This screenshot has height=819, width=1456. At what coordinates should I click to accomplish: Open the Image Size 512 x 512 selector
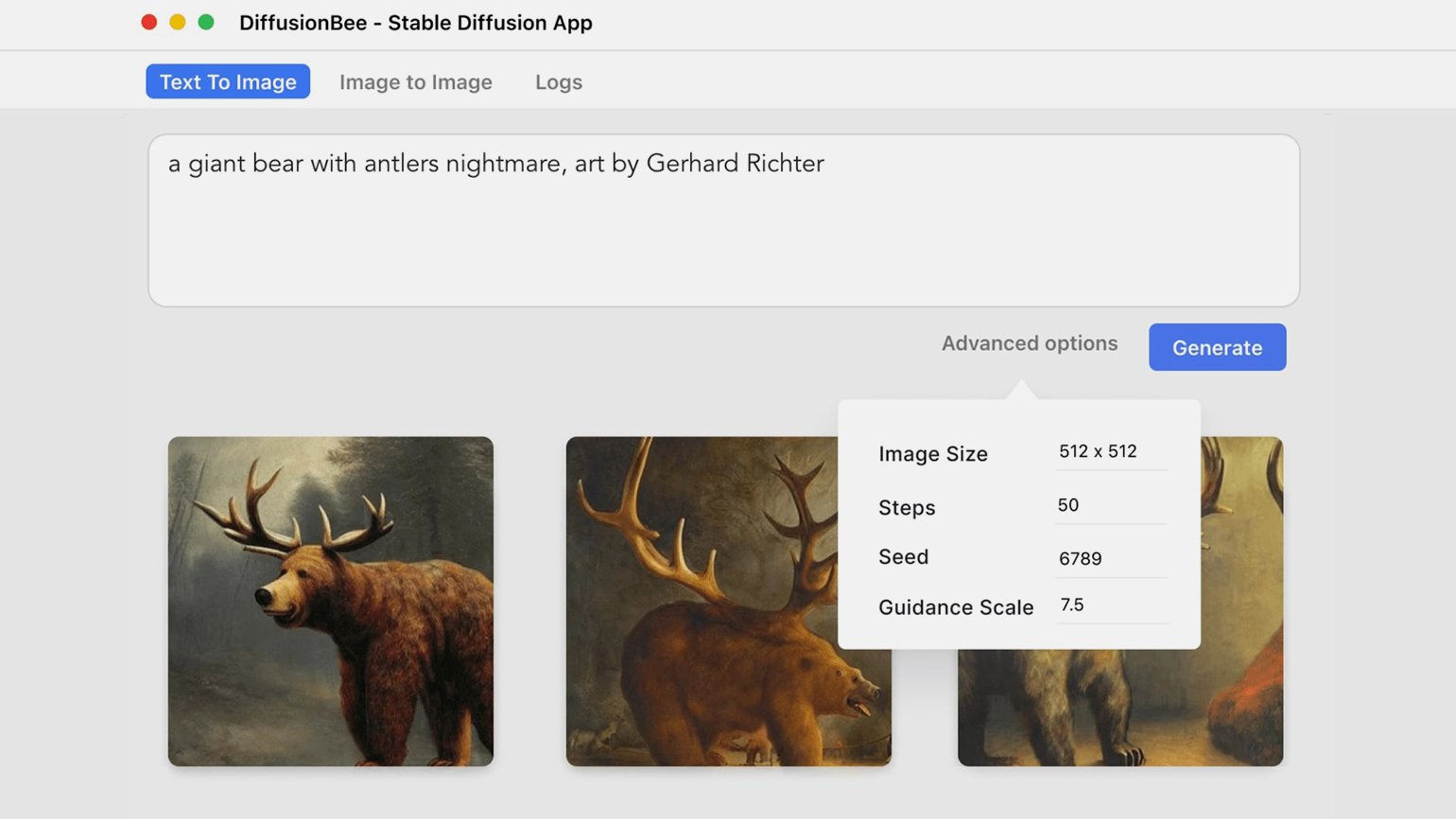pos(1110,452)
